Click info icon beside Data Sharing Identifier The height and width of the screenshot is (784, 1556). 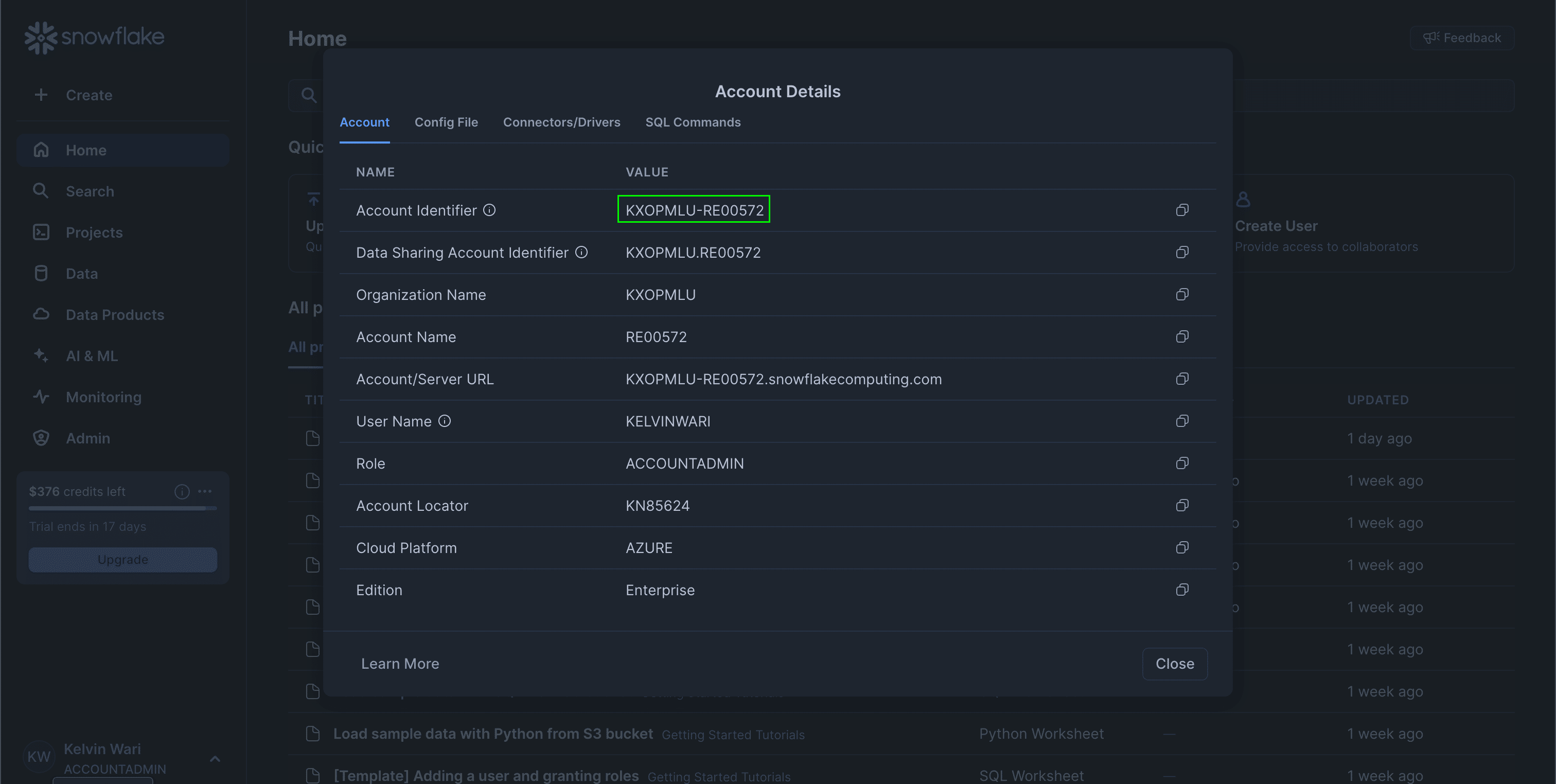pos(581,252)
